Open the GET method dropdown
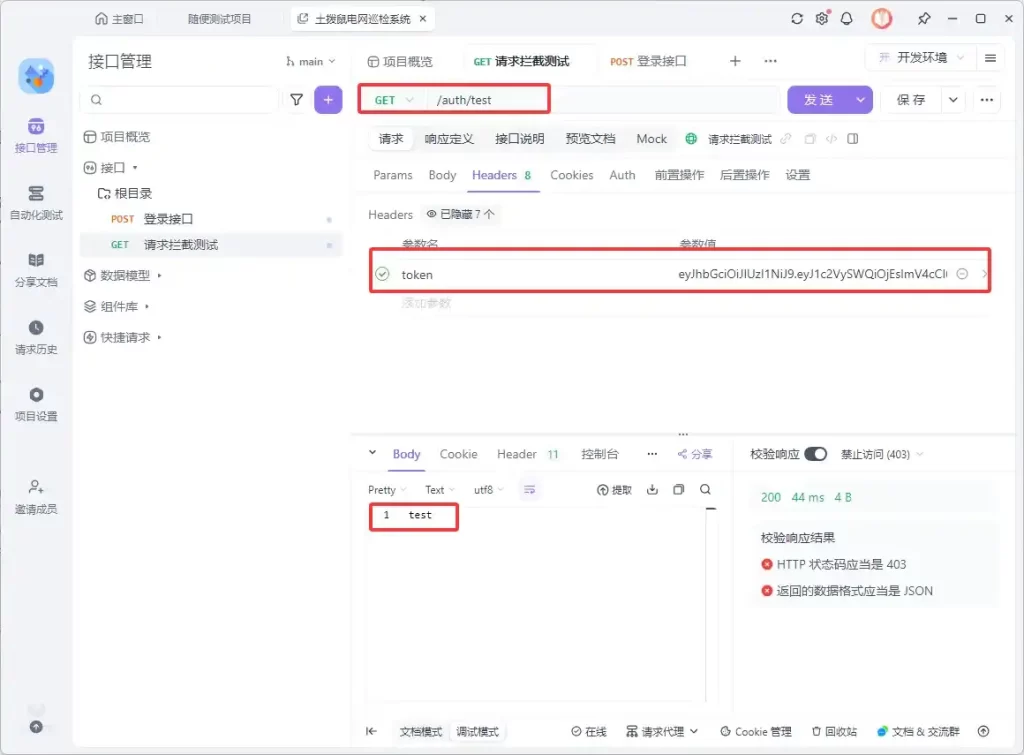Viewport: 1024px width, 755px height. tap(393, 100)
